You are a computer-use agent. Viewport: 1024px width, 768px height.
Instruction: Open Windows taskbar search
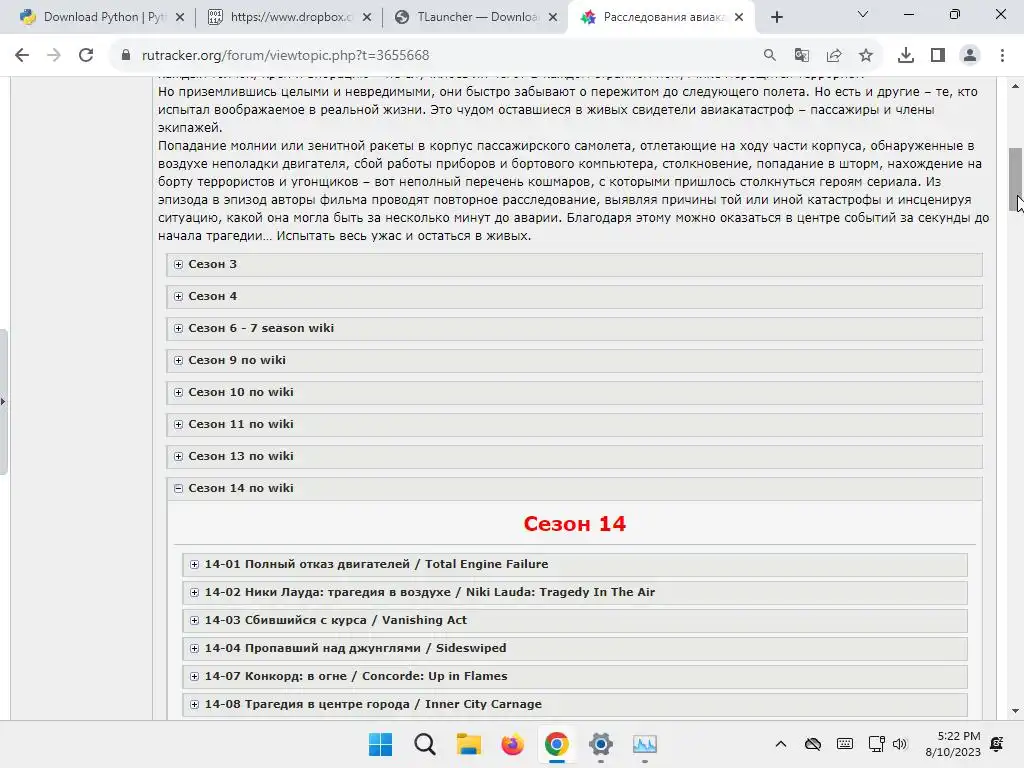424,744
